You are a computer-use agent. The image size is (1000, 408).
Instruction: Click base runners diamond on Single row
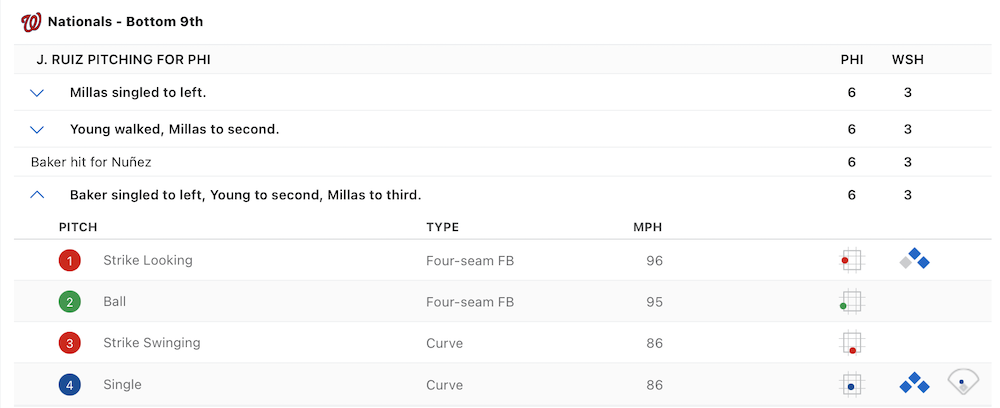914,384
